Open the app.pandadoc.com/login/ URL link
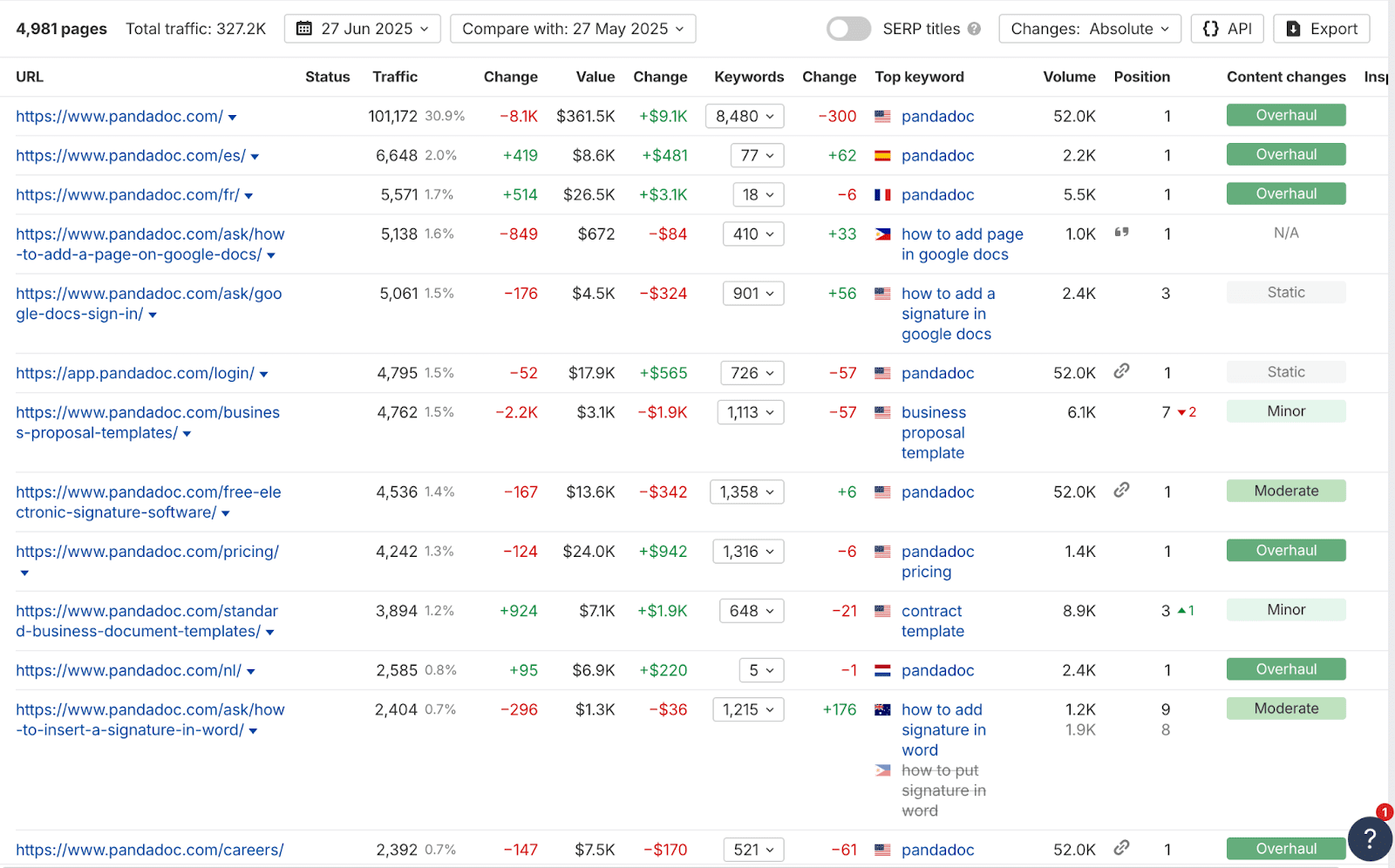Viewport: 1395px width, 868px height. tap(135, 373)
